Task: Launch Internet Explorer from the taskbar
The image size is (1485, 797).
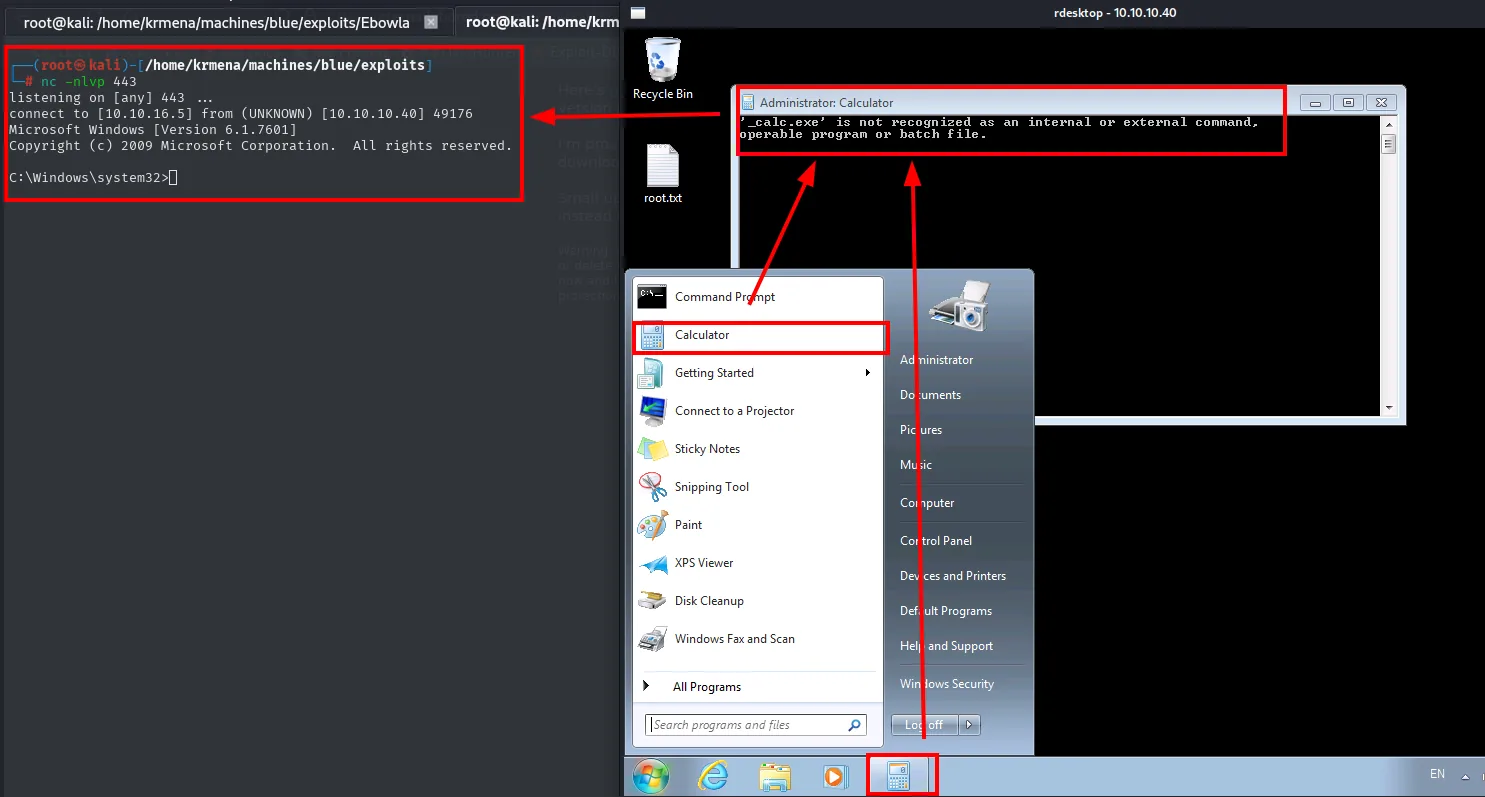Action: click(x=713, y=776)
